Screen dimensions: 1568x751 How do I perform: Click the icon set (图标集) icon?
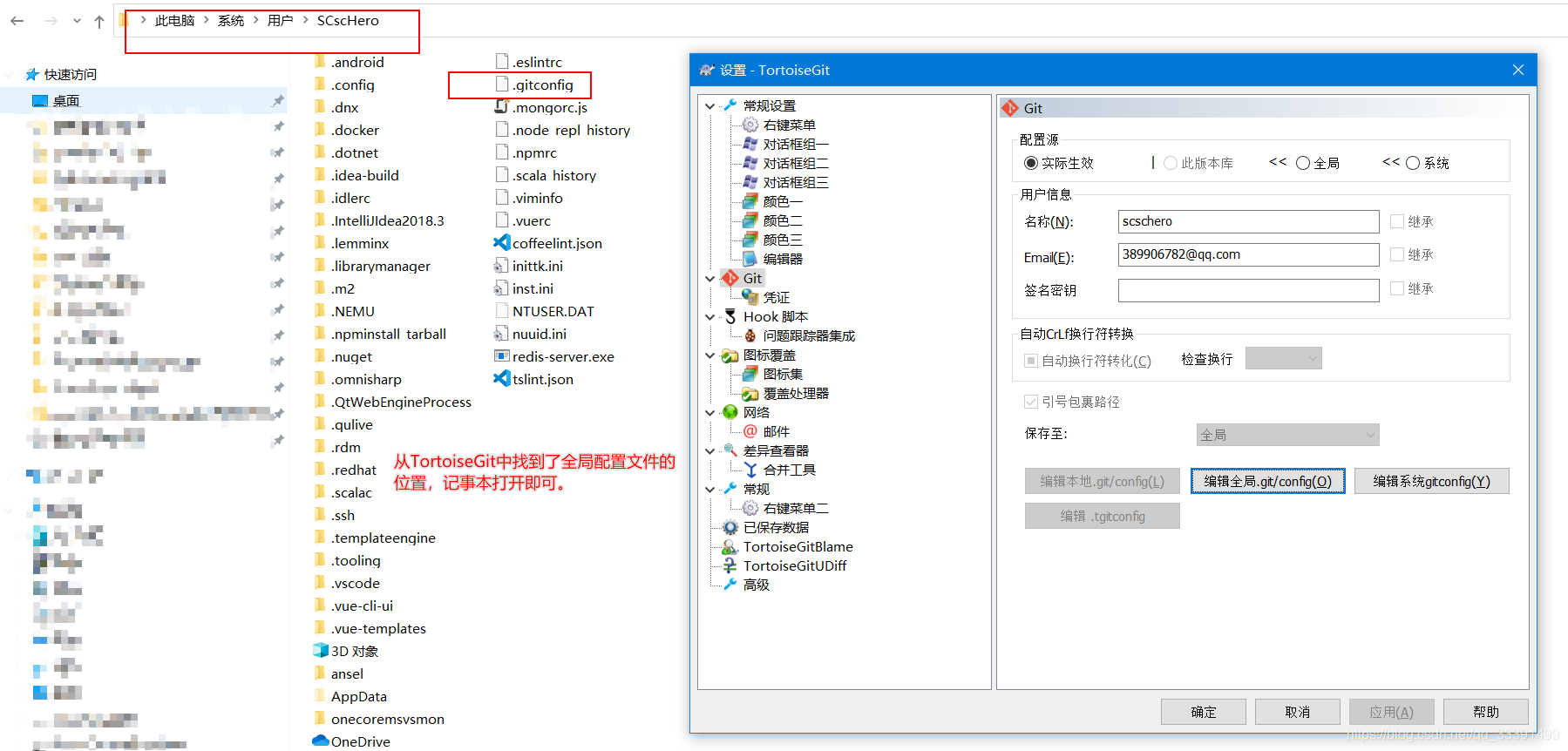coord(750,374)
